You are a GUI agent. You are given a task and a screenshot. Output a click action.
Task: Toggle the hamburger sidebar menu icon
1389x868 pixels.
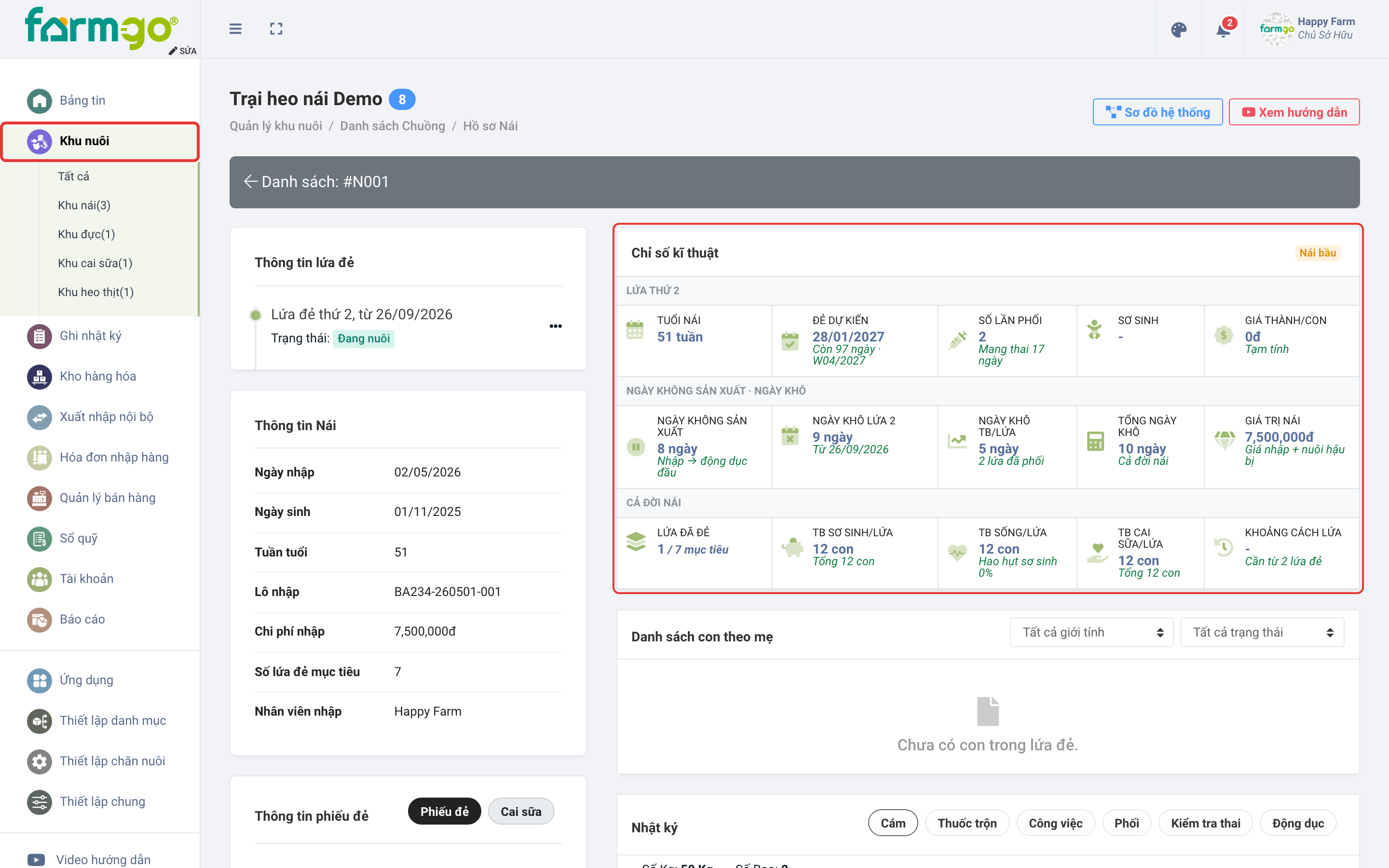pyautogui.click(x=235, y=29)
